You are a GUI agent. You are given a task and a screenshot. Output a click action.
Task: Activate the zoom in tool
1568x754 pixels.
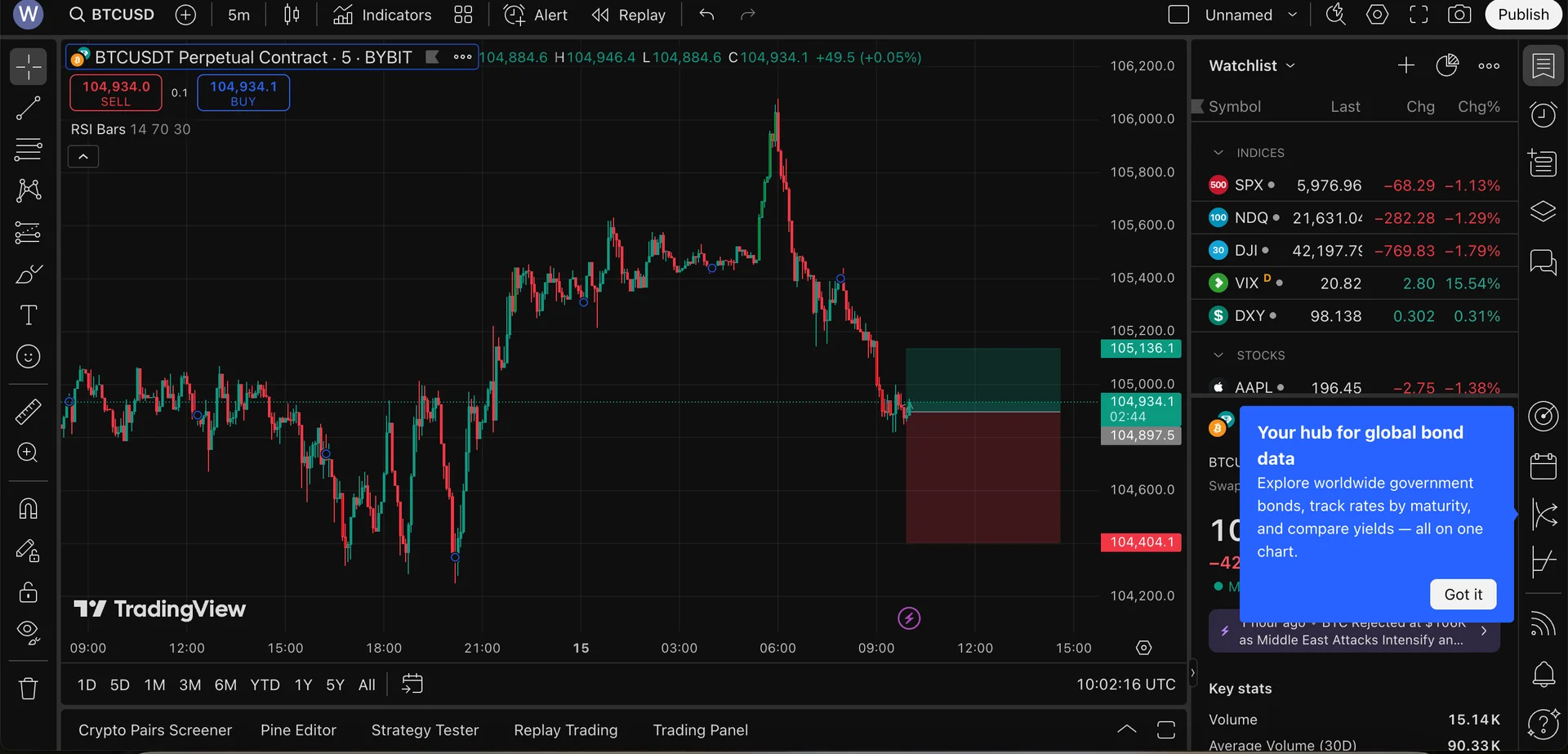[29, 453]
